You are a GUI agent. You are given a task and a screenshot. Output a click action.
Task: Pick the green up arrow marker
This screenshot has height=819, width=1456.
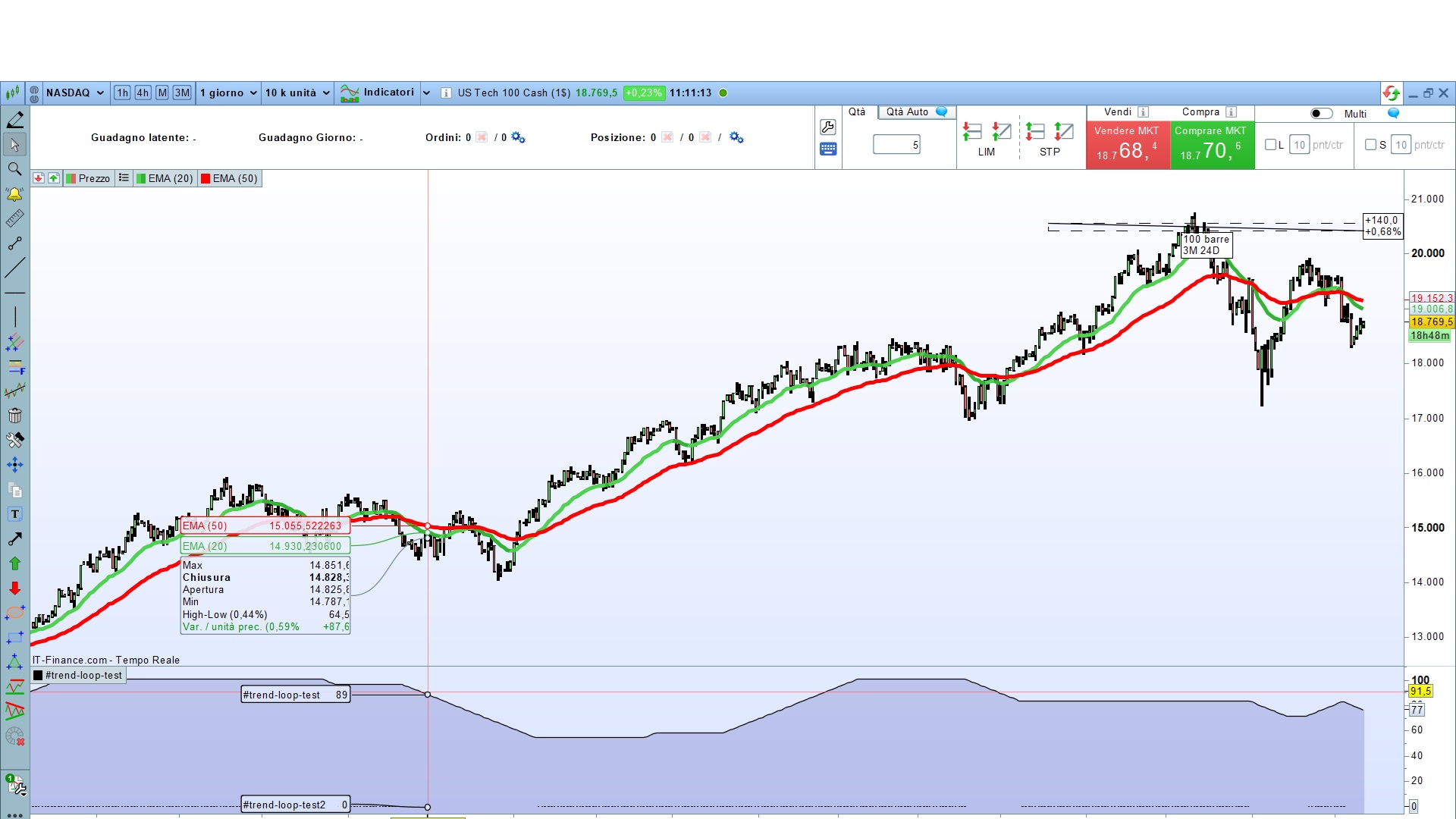click(x=14, y=563)
